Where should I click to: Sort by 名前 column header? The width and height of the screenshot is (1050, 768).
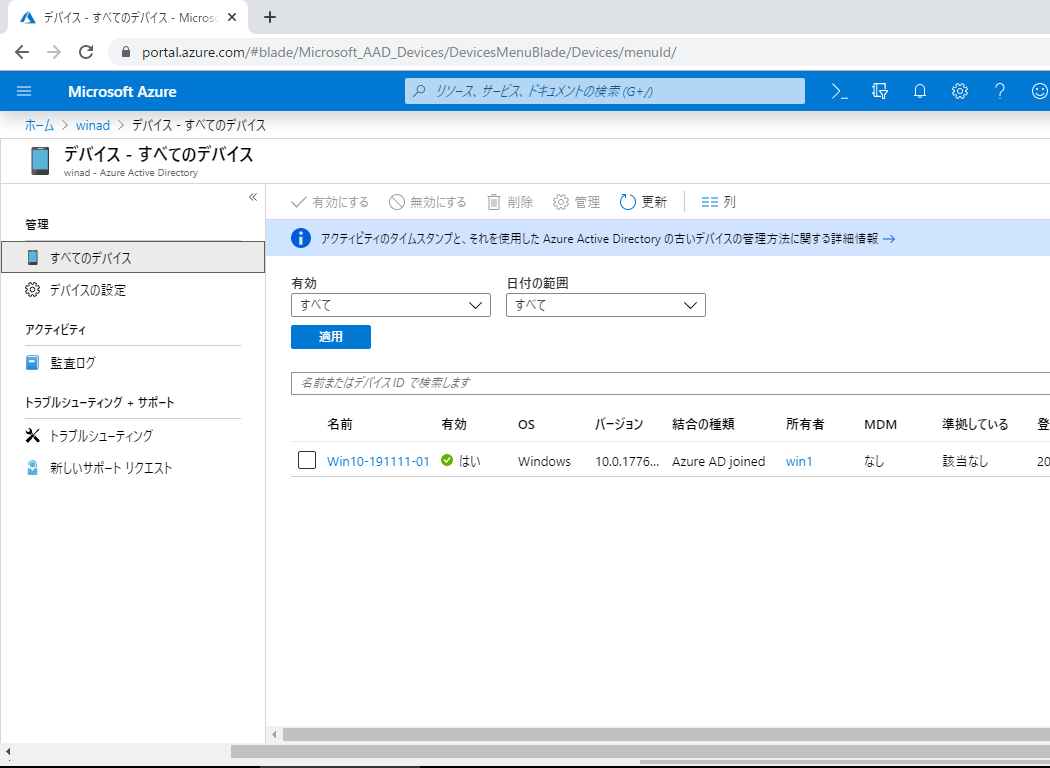(x=340, y=424)
